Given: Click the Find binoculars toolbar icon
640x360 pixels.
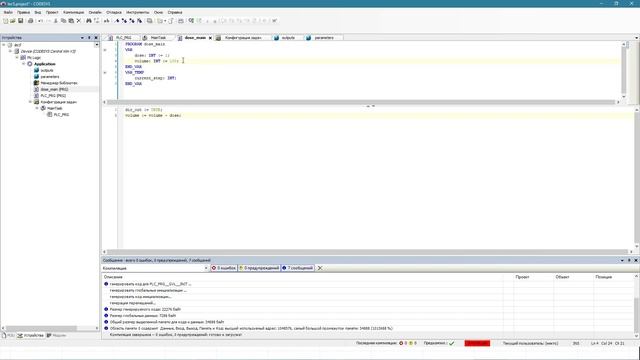Looking at the screenshot, I should 89,21.
